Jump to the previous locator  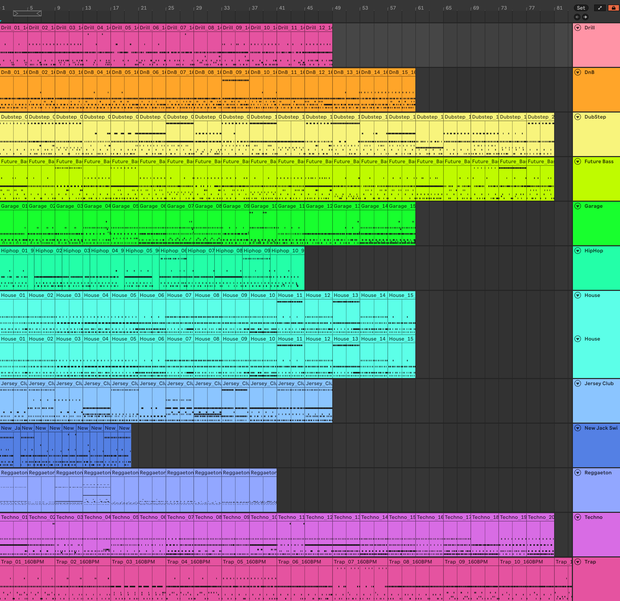click(577, 17)
